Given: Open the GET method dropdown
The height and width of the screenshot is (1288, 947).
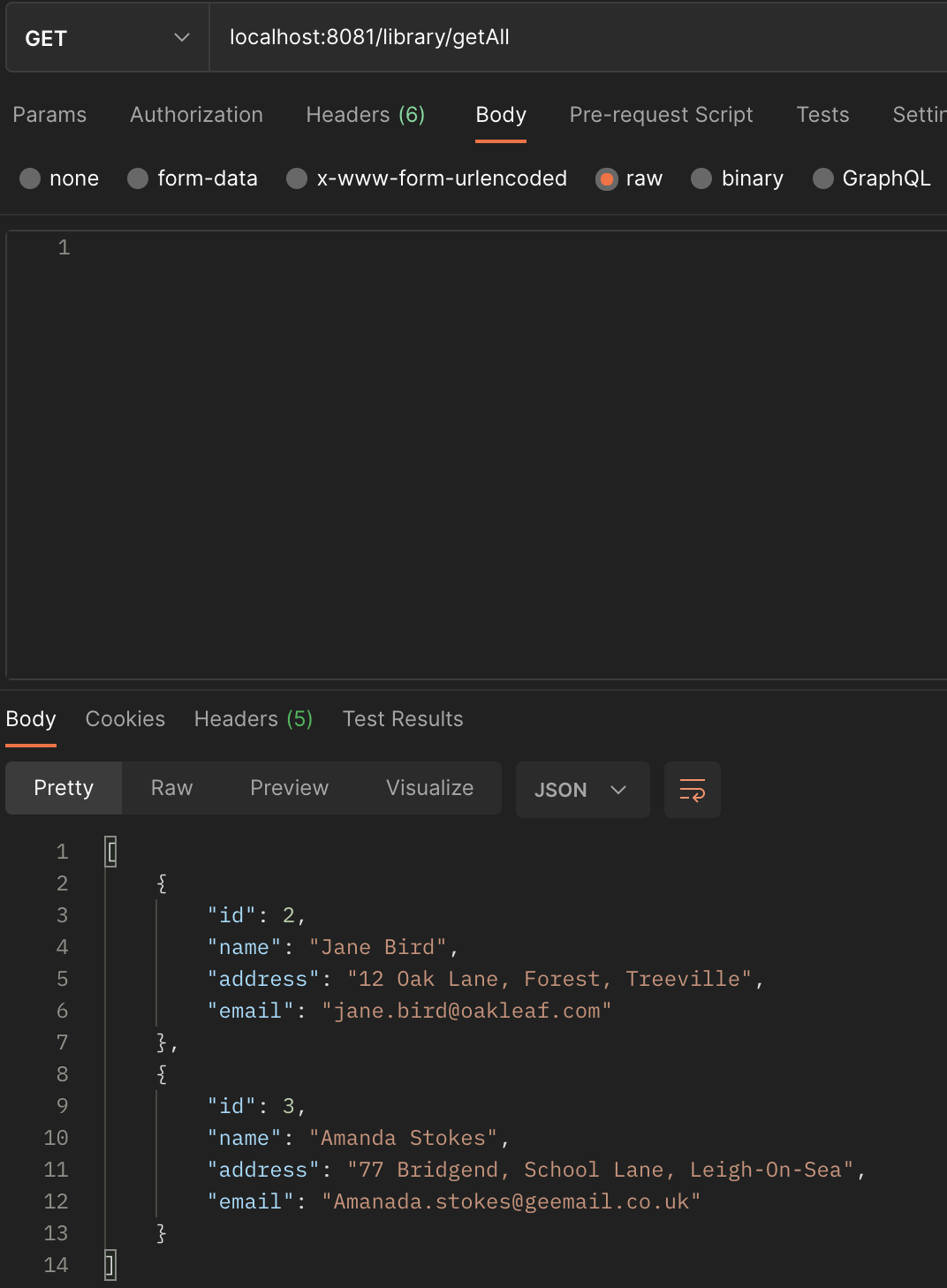Looking at the screenshot, I should (x=107, y=38).
